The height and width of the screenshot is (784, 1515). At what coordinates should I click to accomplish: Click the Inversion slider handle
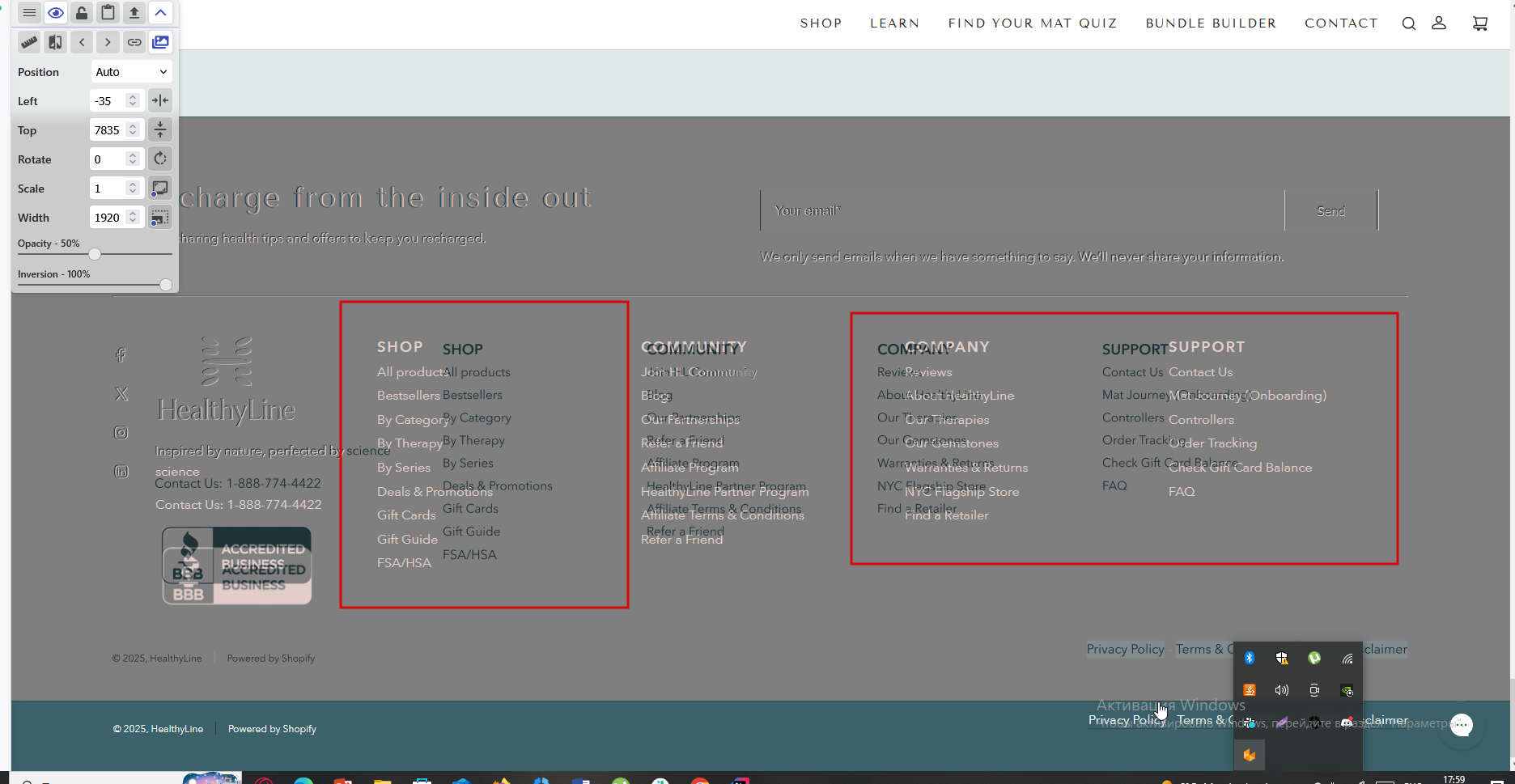pos(166,285)
